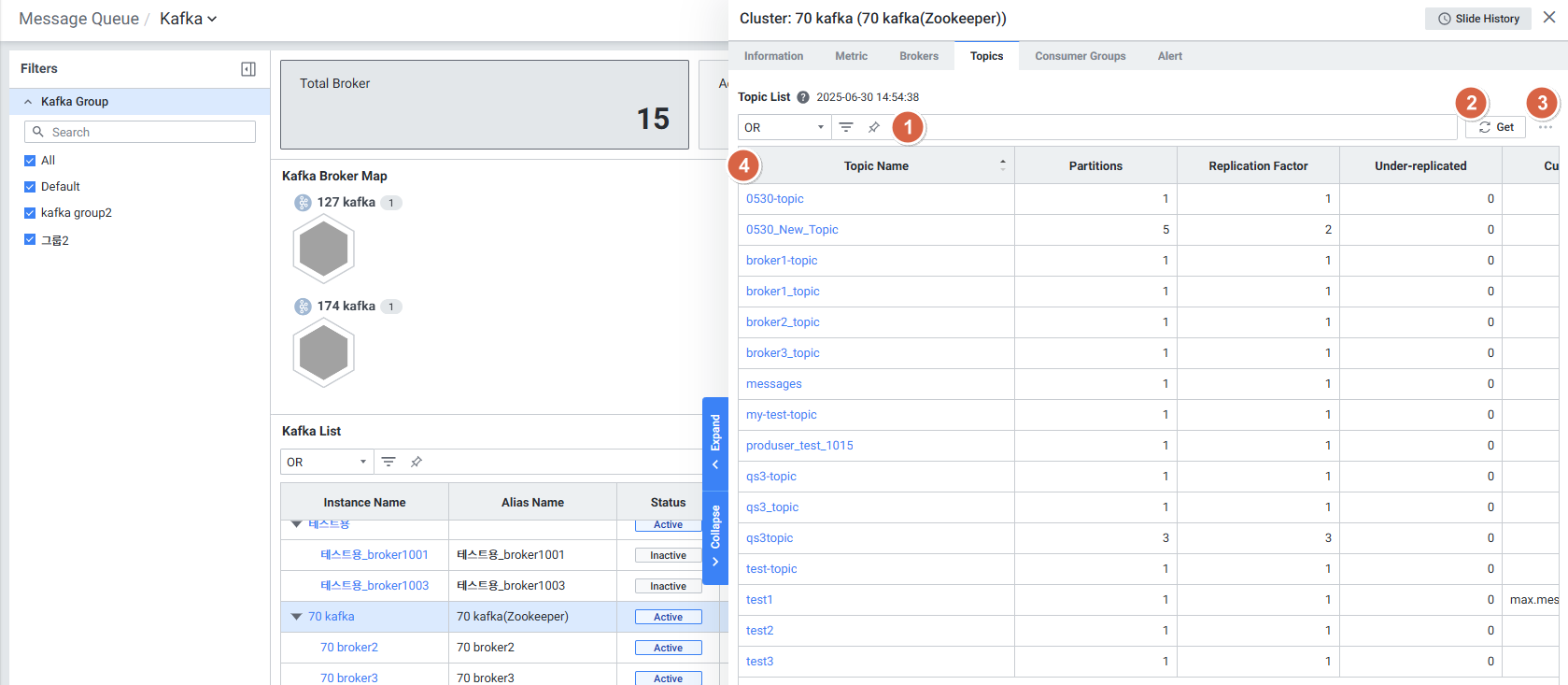
Task: Click the Topic List filter icon
Action: [x=846, y=127]
